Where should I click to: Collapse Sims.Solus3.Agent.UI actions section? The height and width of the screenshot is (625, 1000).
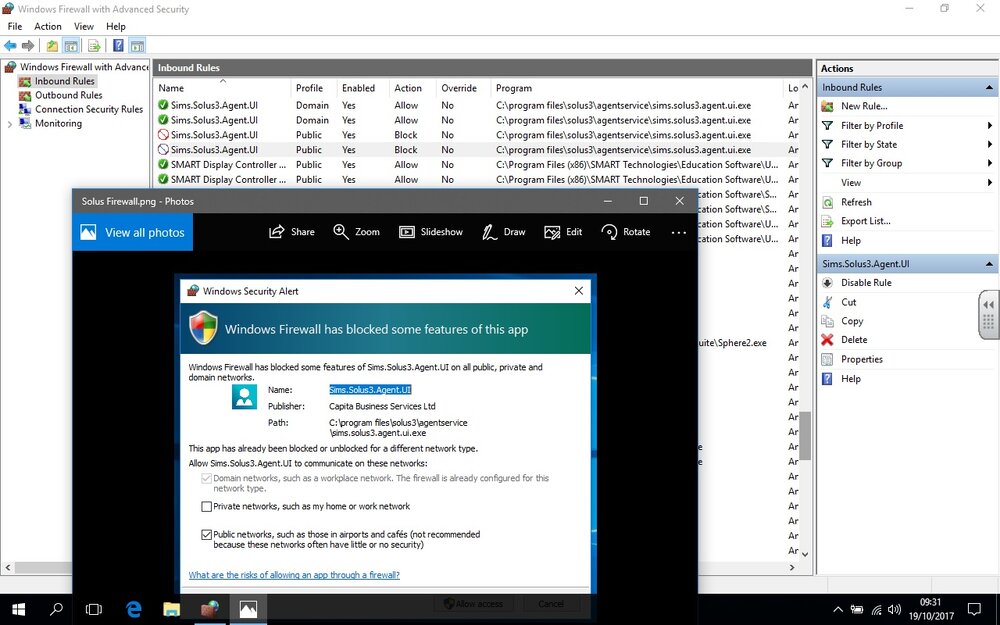[989, 264]
